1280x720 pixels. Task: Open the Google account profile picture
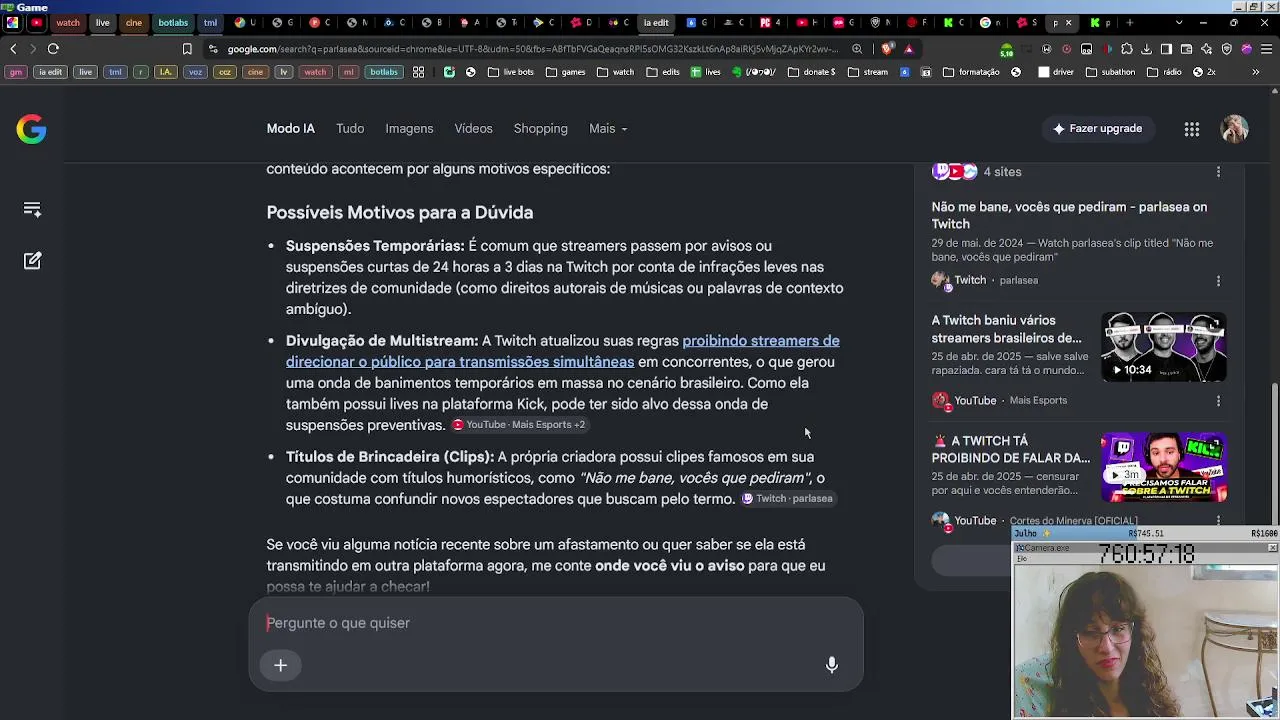pyautogui.click(x=1234, y=129)
